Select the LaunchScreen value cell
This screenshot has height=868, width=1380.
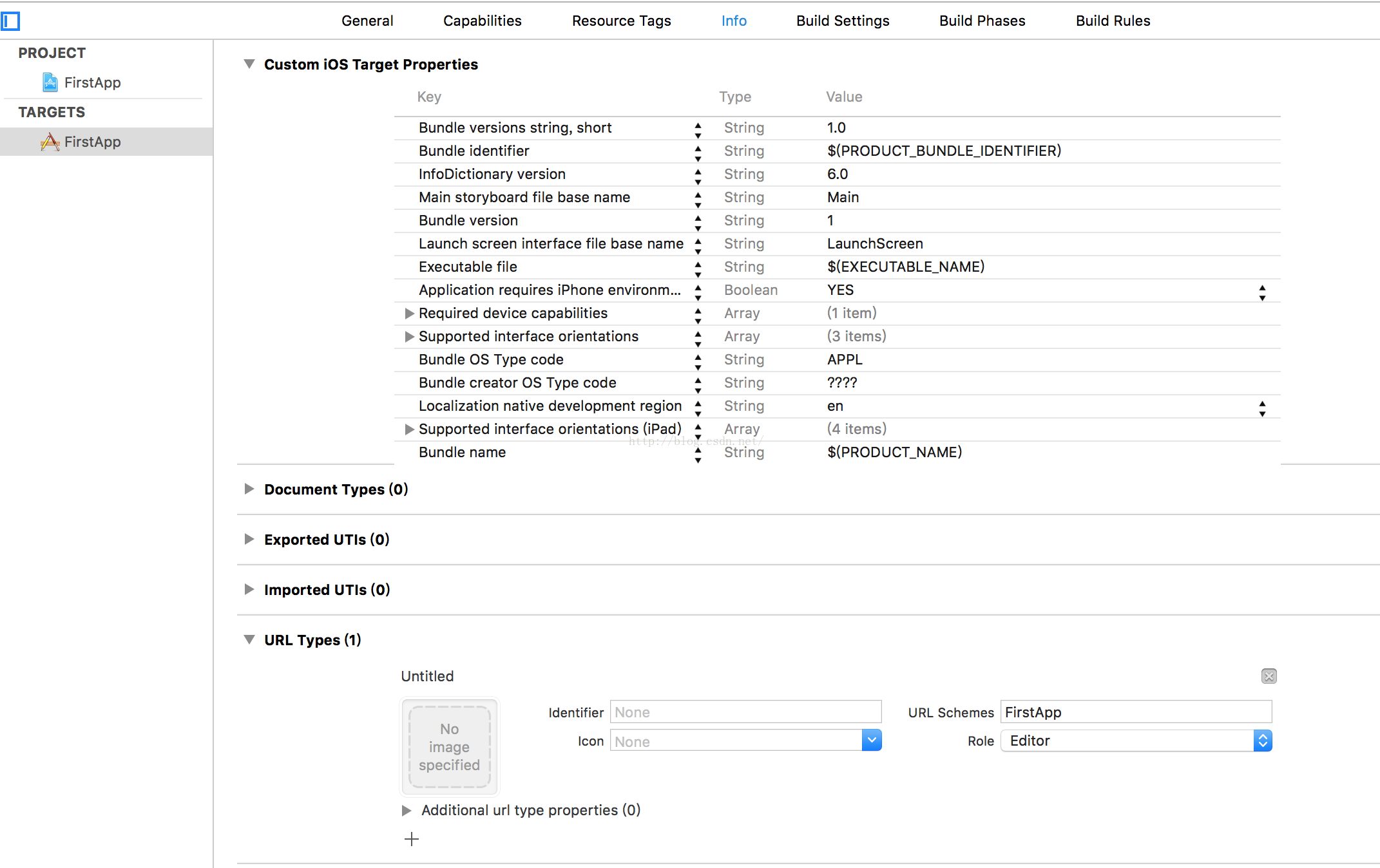(875, 243)
